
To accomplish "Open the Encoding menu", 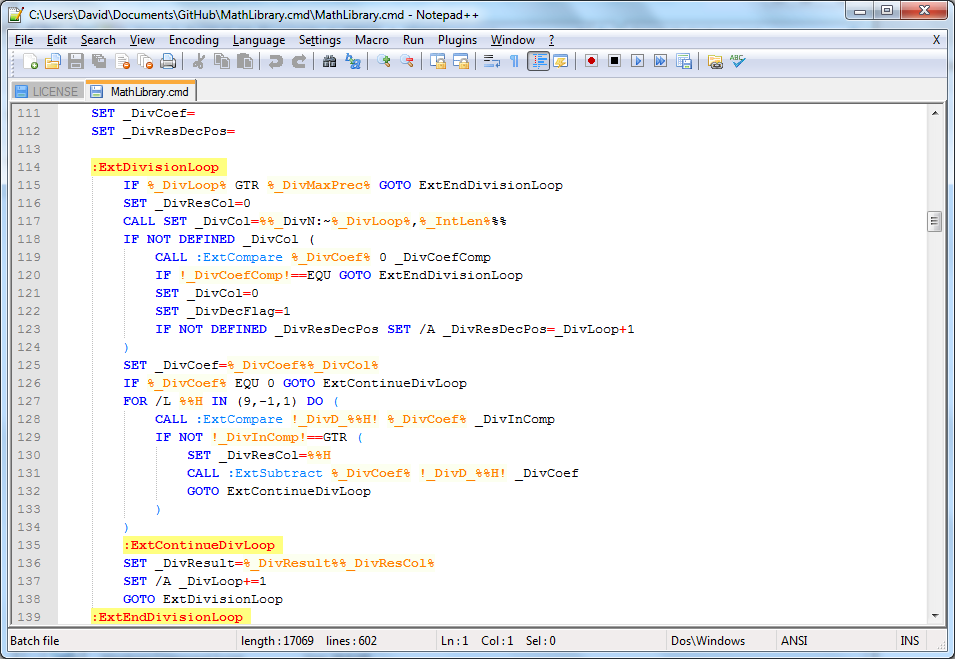I will (x=193, y=40).
